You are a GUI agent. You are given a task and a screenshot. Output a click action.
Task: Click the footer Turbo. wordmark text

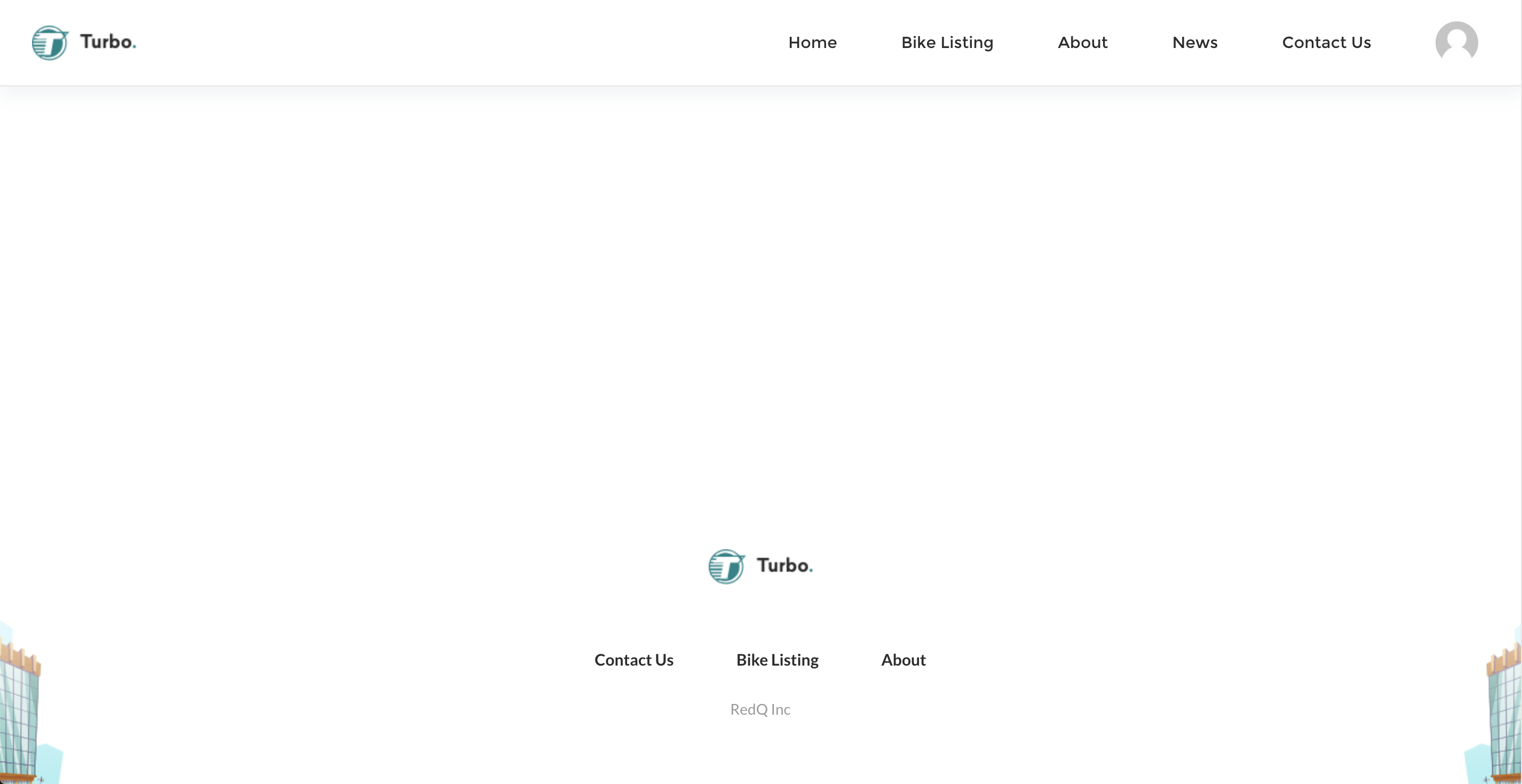click(784, 565)
